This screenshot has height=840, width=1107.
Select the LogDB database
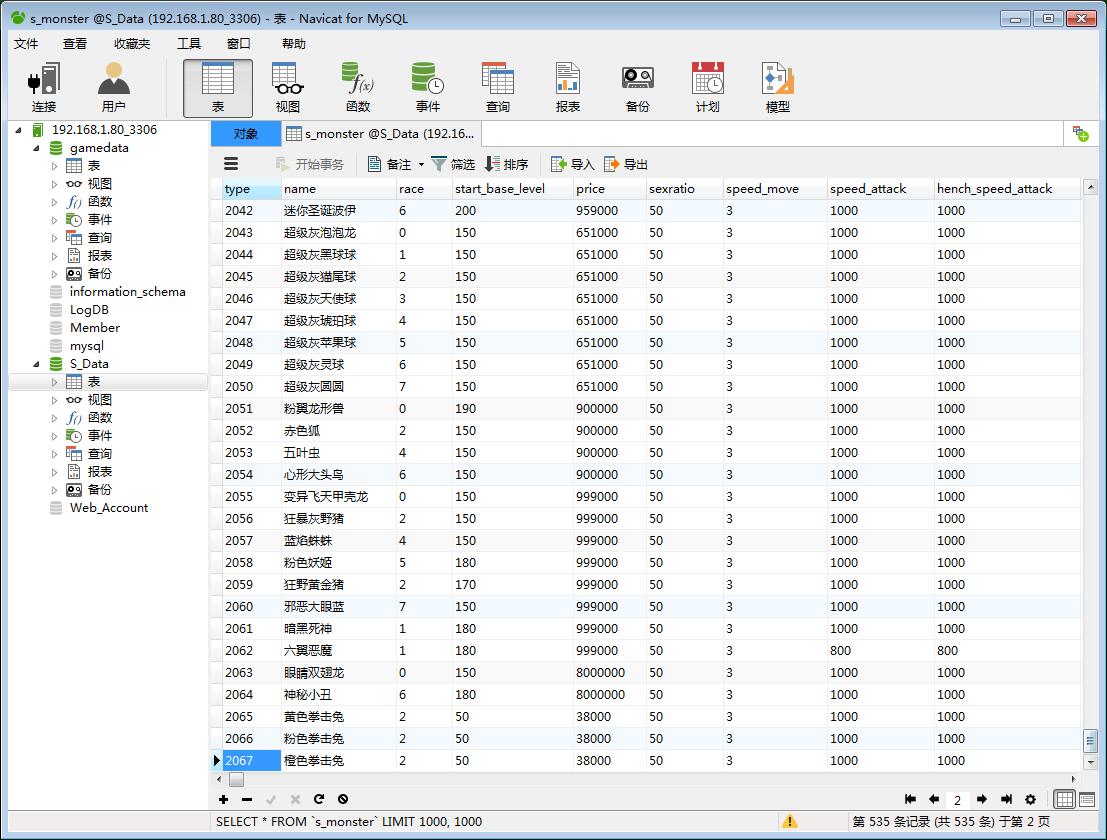pyautogui.click(x=89, y=310)
